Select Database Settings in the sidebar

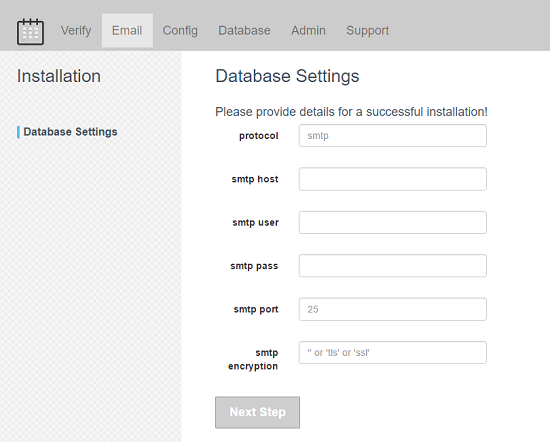click(x=70, y=132)
